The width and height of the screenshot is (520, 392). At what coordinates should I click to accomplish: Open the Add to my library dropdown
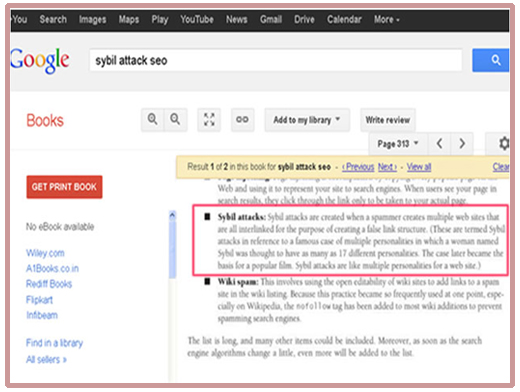(307, 120)
